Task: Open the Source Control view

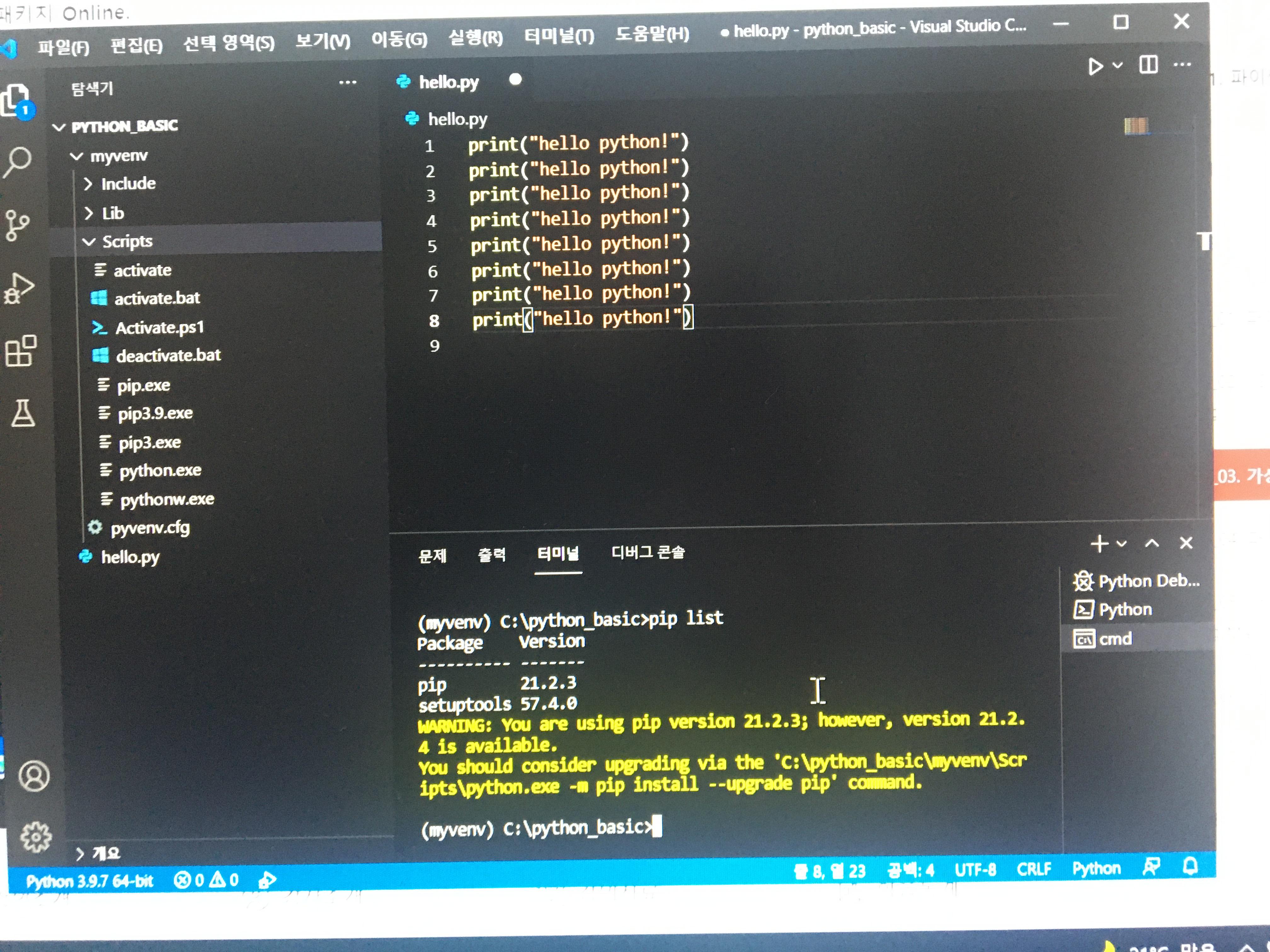Action: [x=17, y=225]
